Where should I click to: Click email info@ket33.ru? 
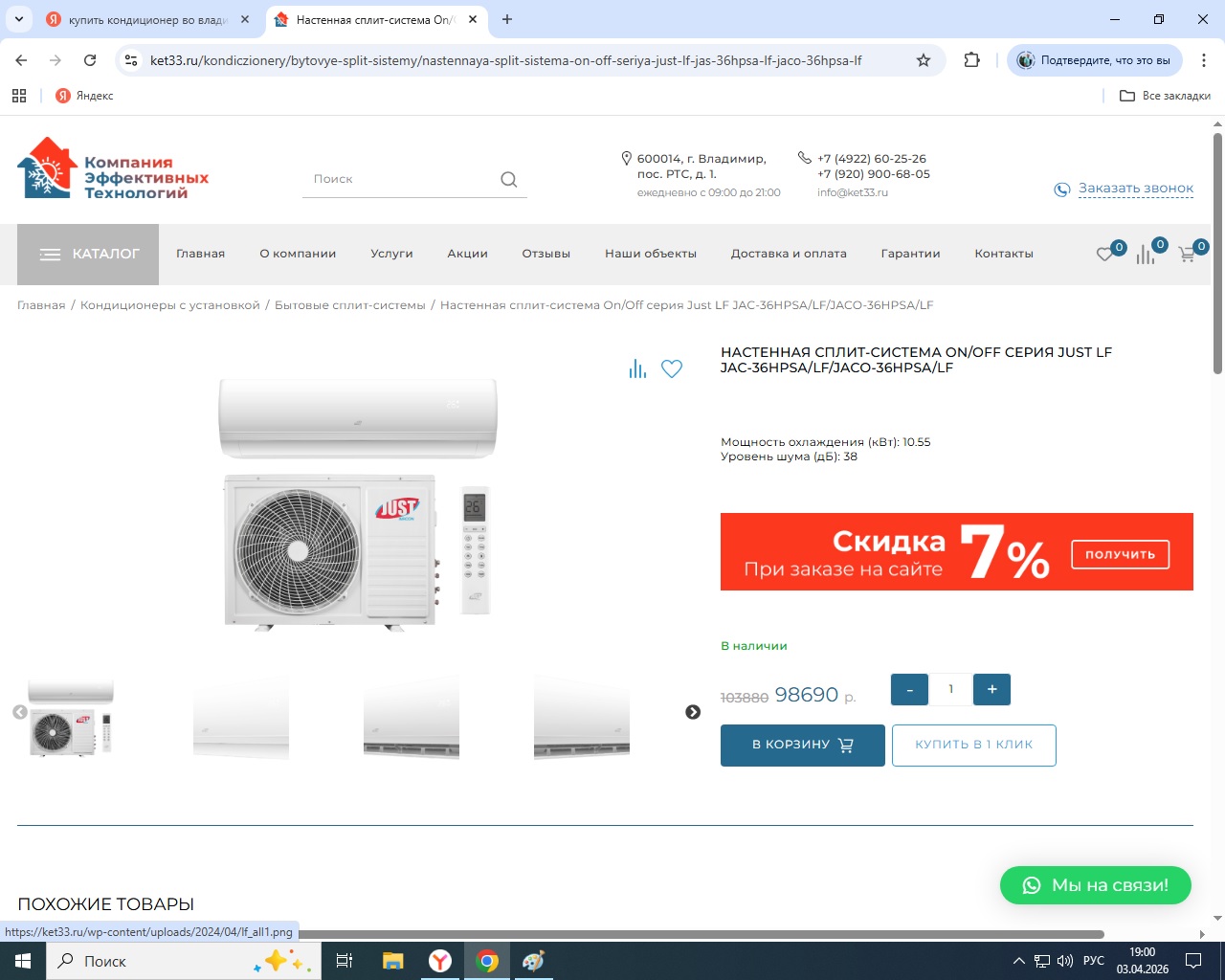[x=853, y=192]
